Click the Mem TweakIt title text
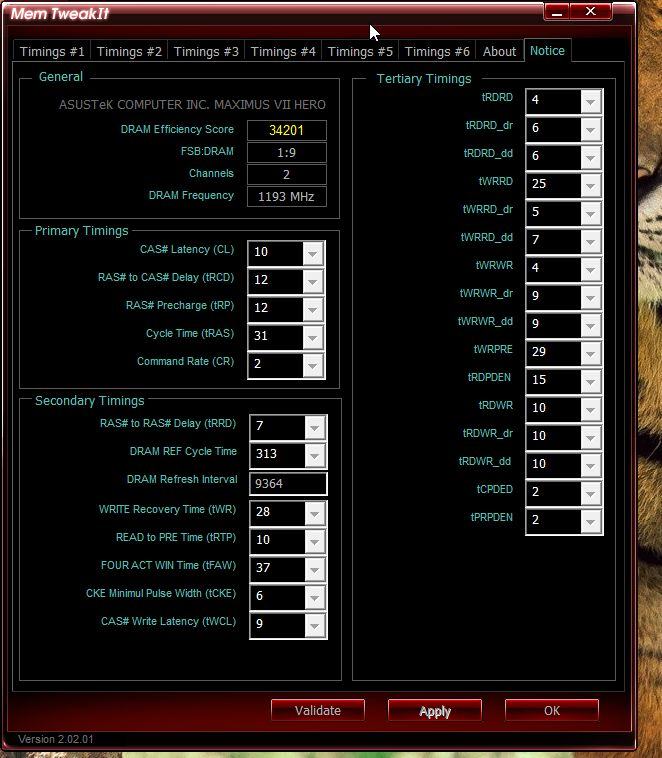The image size is (662, 758). [x=60, y=14]
